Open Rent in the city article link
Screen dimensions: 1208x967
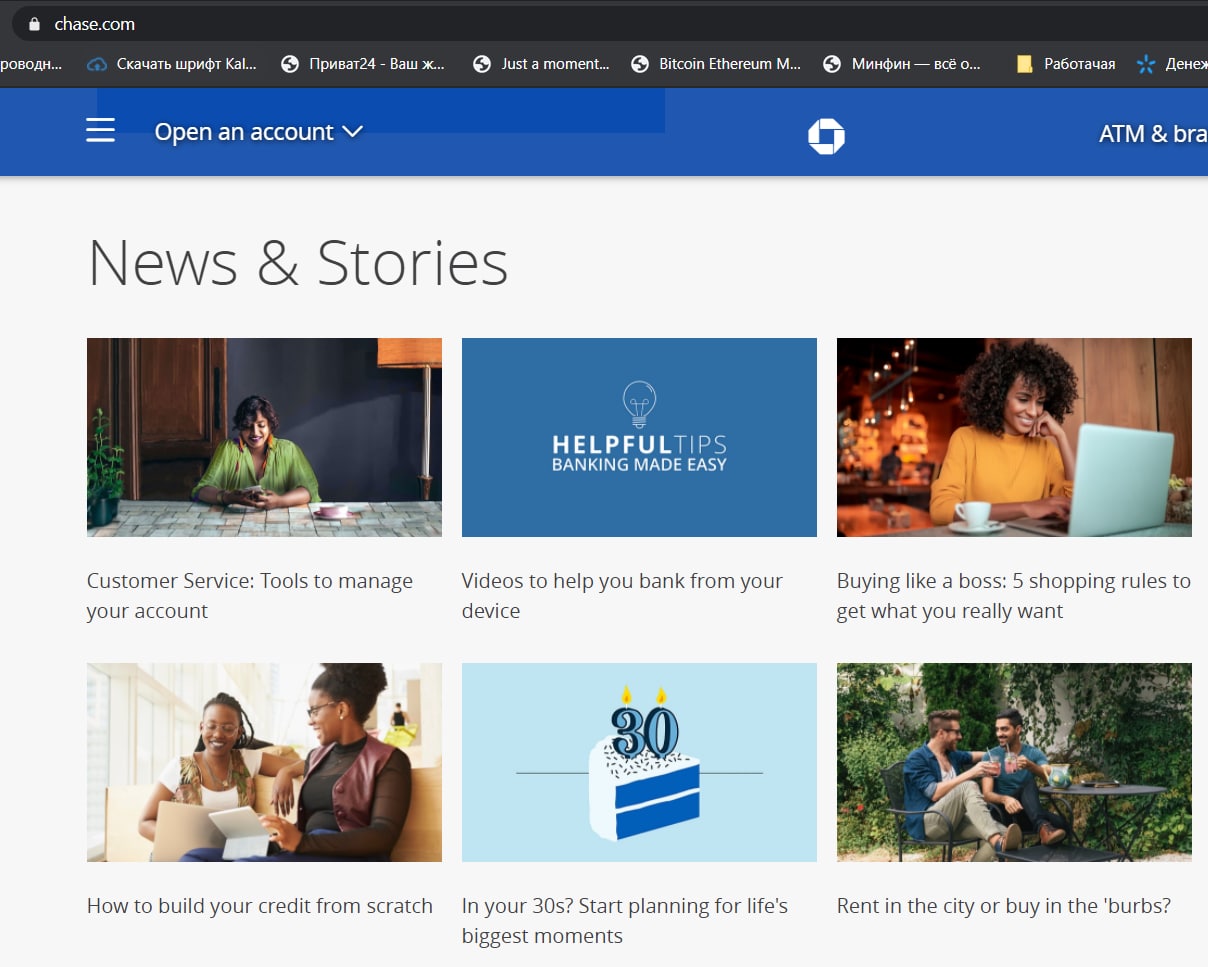(x=1004, y=906)
